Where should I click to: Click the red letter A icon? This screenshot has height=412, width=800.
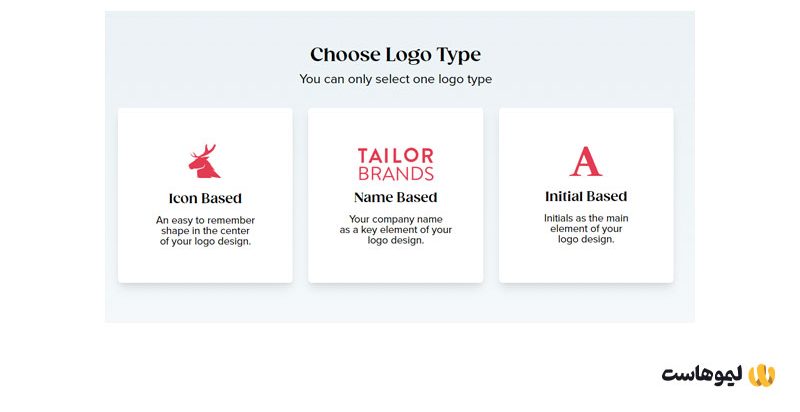coord(586,161)
